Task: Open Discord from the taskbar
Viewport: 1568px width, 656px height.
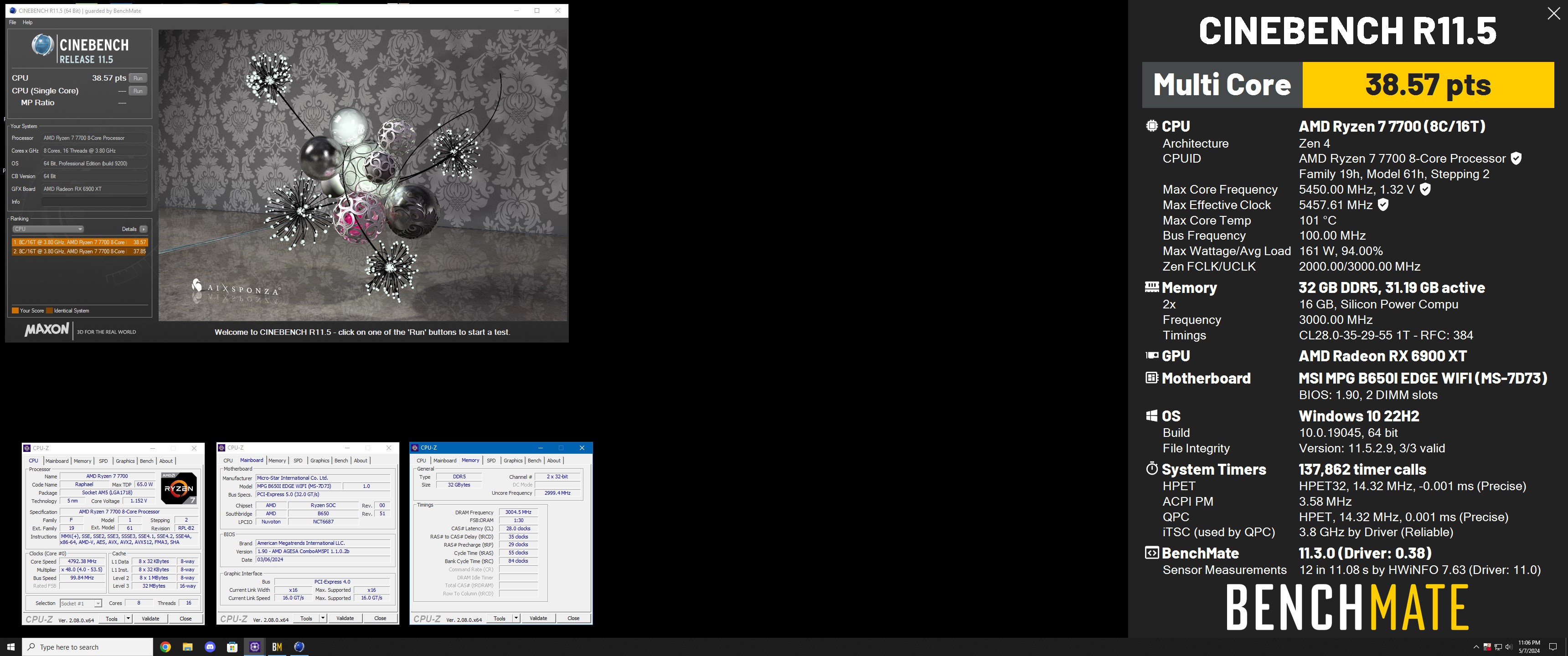Action: coord(210,647)
